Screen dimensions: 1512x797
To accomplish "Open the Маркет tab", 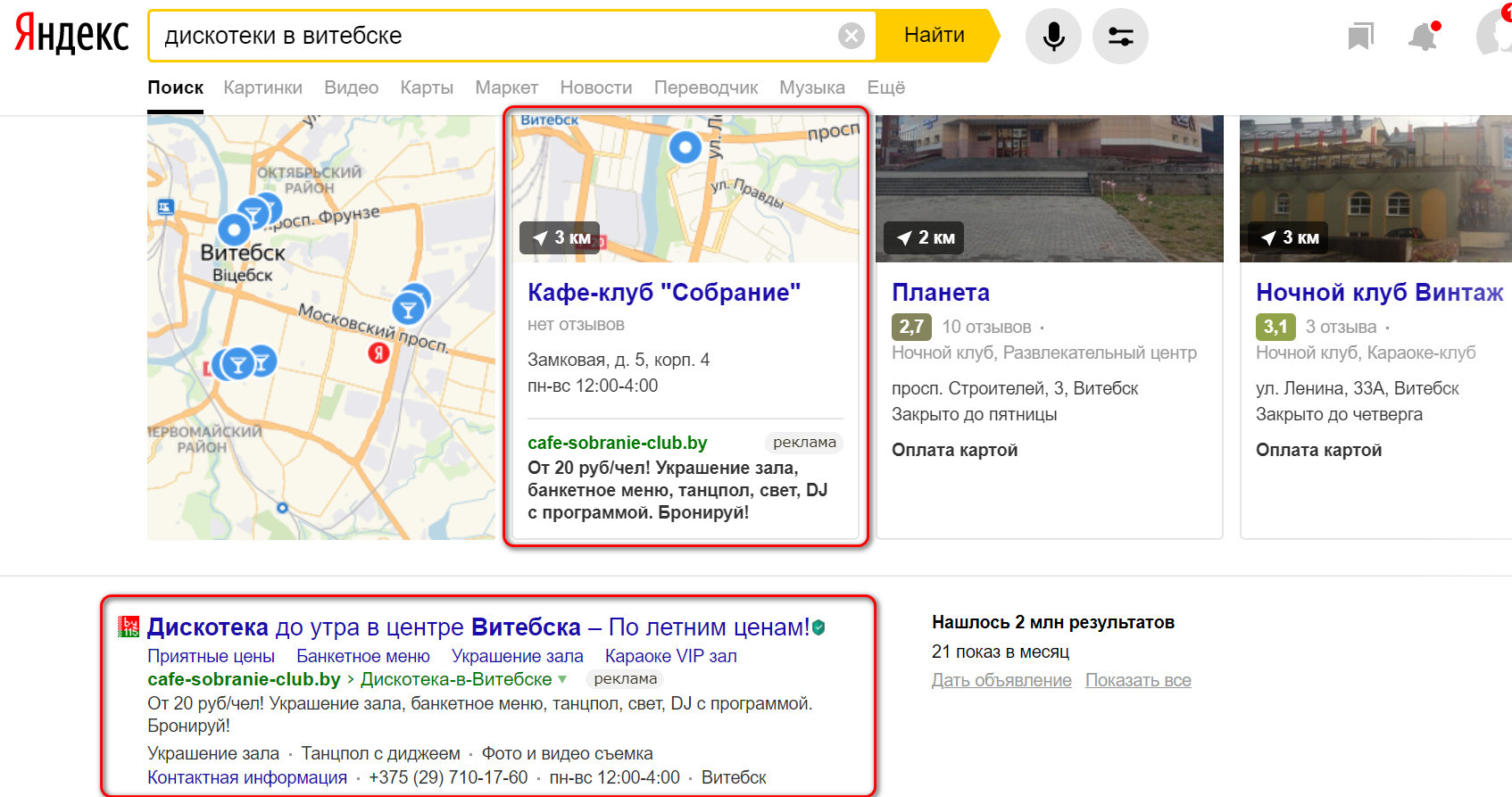I will [x=506, y=87].
